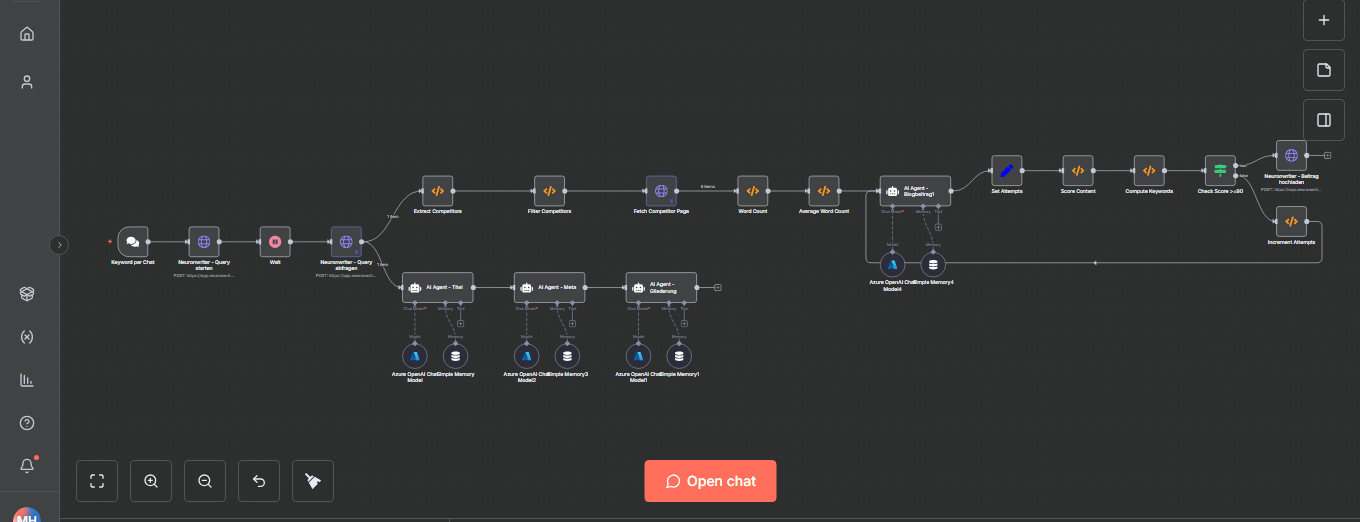Open the AI Agent - Blogbeitrag1 node
The height and width of the screenshot is (522, 1360).
915,190
